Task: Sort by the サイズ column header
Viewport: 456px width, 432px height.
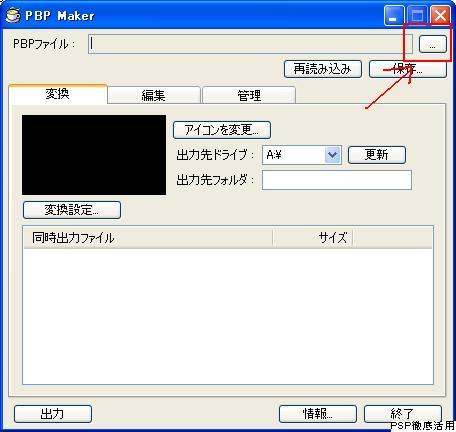Action: click(x=313, y=238)
